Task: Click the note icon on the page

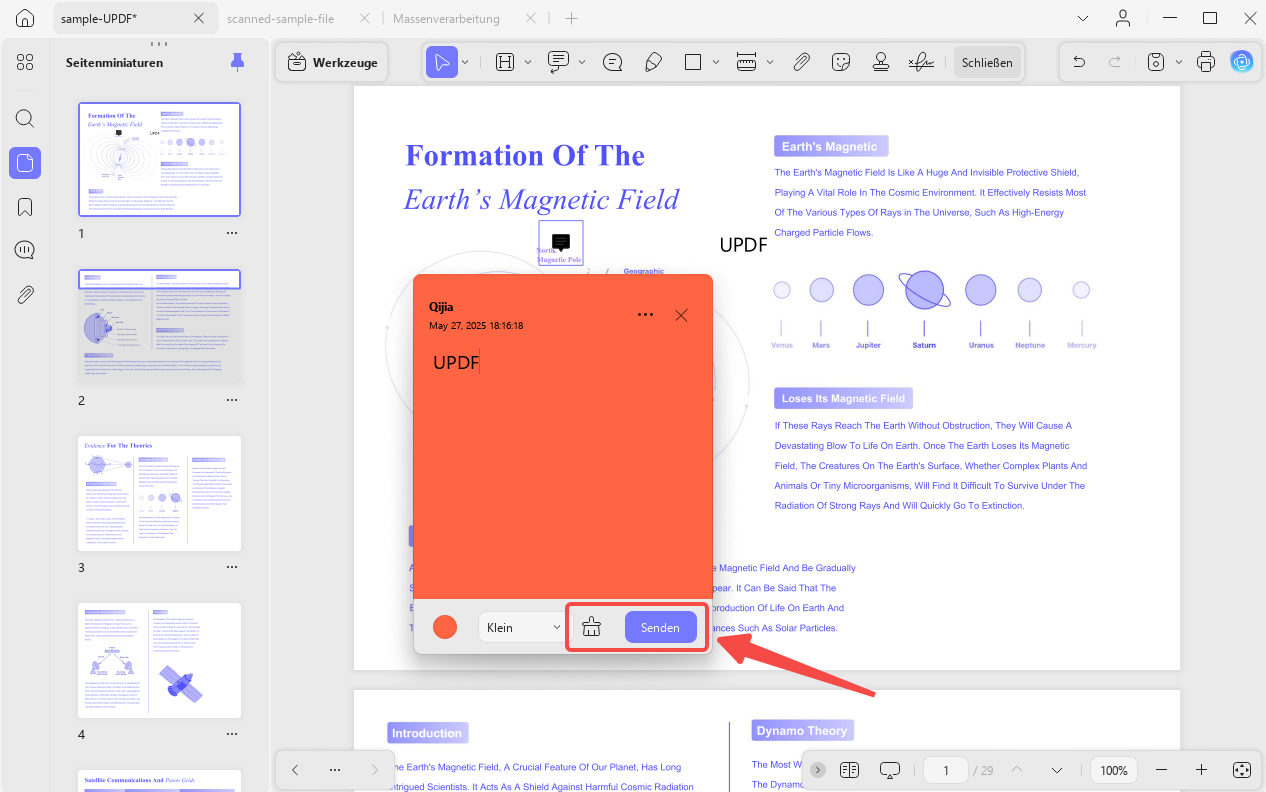Action: pyautogui.click(x=561, y=242)
